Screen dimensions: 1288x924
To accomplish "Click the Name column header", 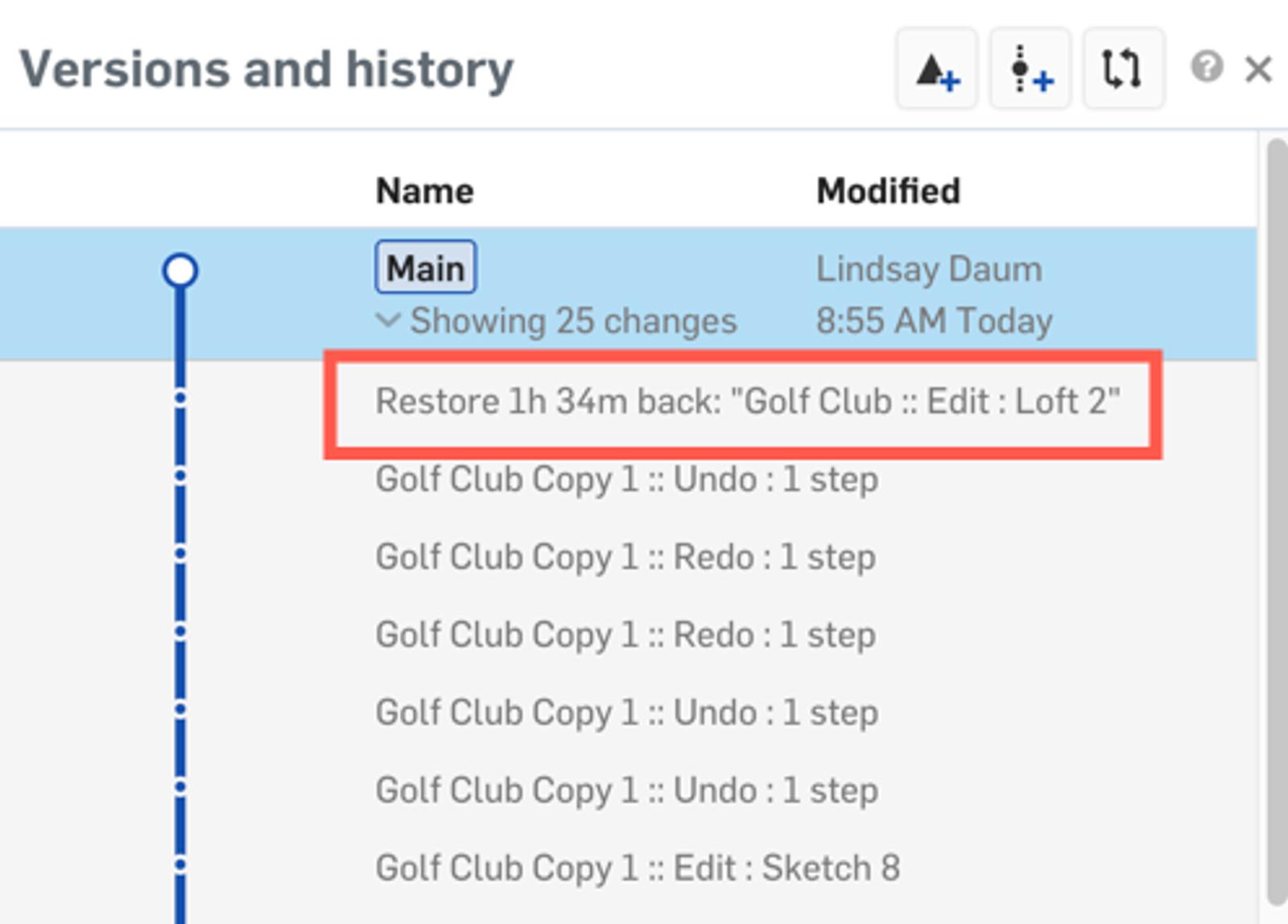I will (x=425, y=192).
